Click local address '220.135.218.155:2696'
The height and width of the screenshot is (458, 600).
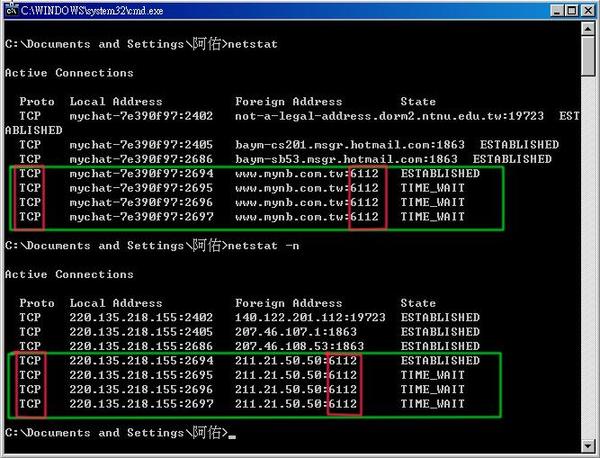point(141,390)
